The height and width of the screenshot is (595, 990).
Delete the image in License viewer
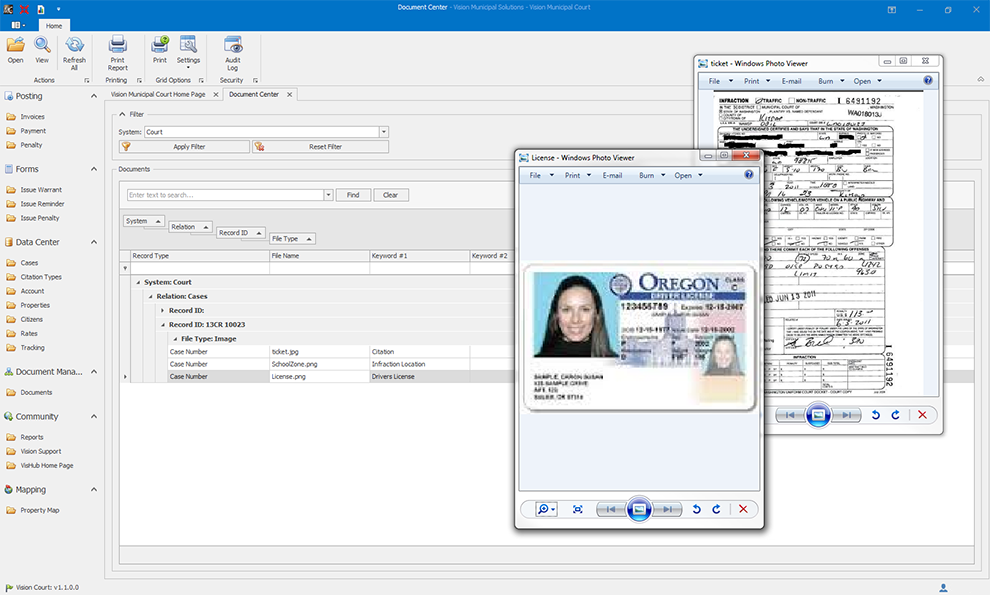[743, 509]
